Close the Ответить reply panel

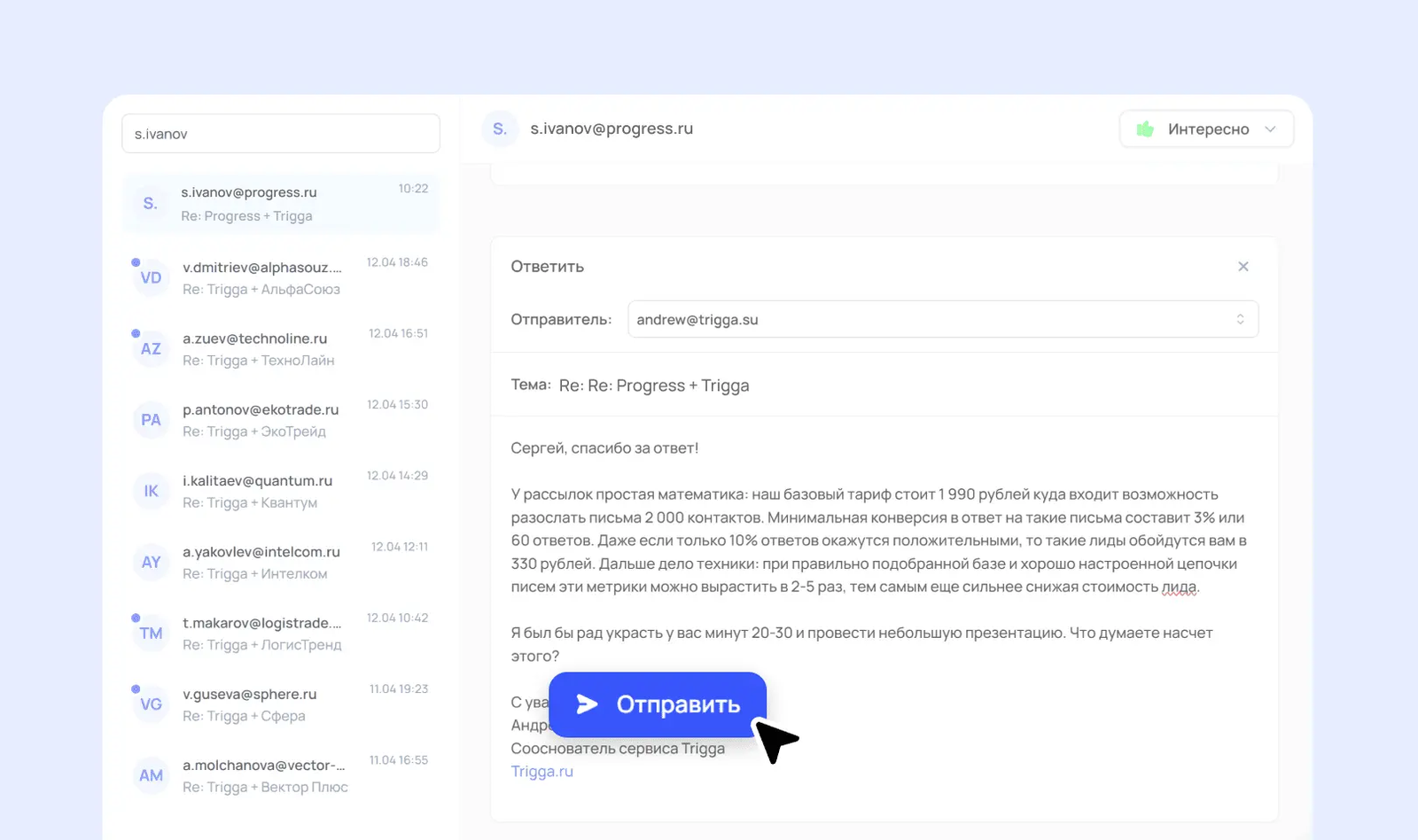point(1243,267)
